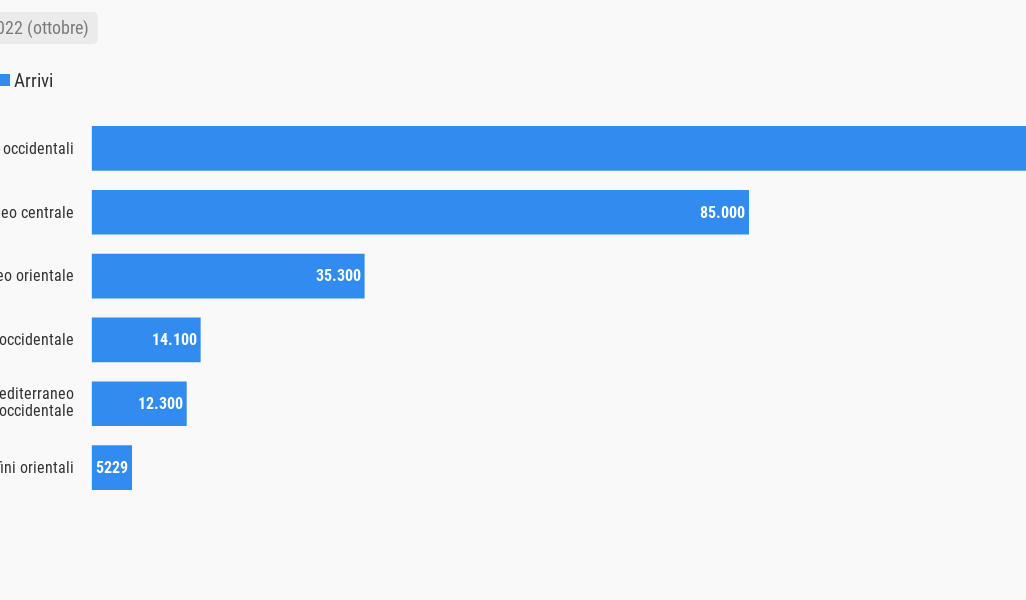Toggle the Arrivi legend entry
1026x600 pixels.
click(x=27, y=80)
